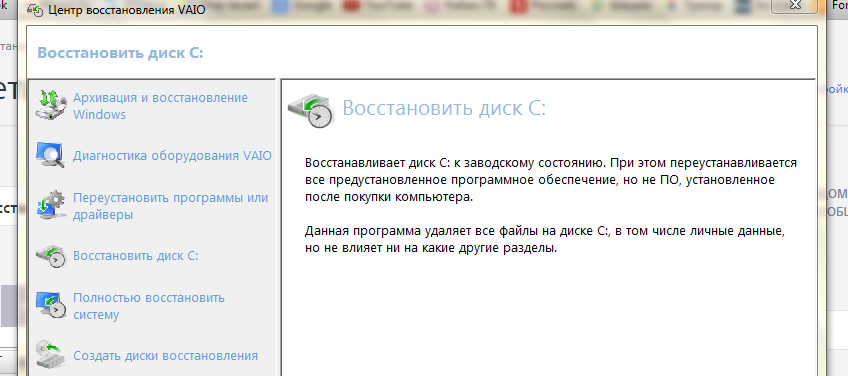The height and width of the screenshot is (376, 848).
Task: Select Восстановить диск C: in sidebar
Action: click(x=136, y=256)
